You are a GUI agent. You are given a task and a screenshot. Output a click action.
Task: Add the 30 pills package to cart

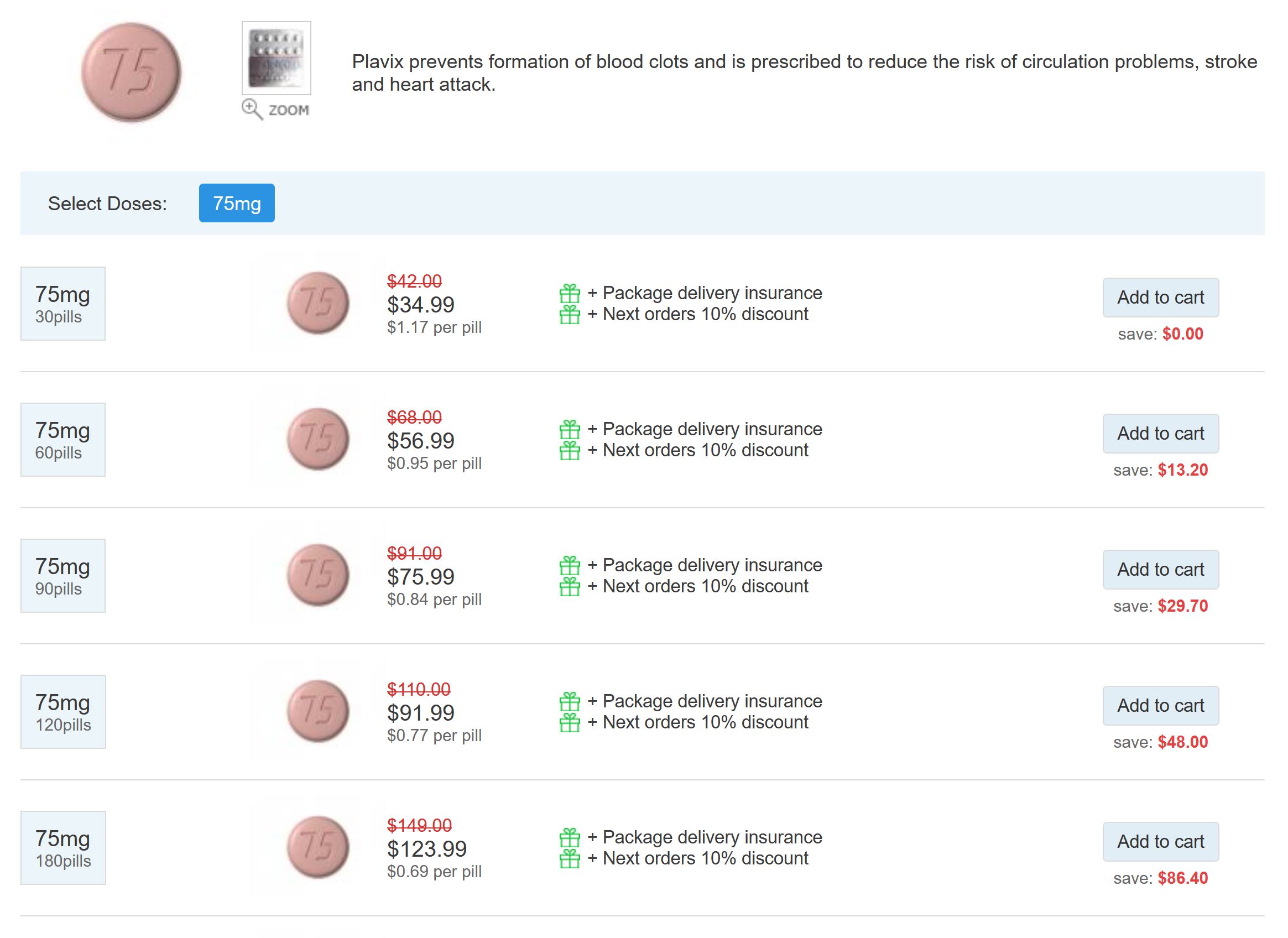pos(1161,298)
